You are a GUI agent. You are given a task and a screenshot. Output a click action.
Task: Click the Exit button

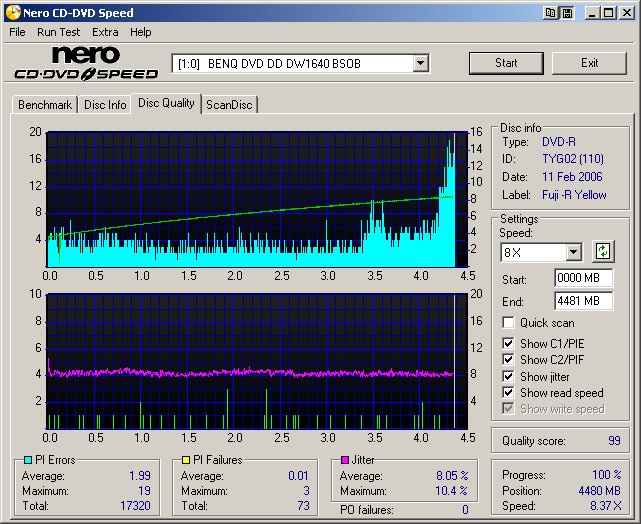[x=589, y=63]
